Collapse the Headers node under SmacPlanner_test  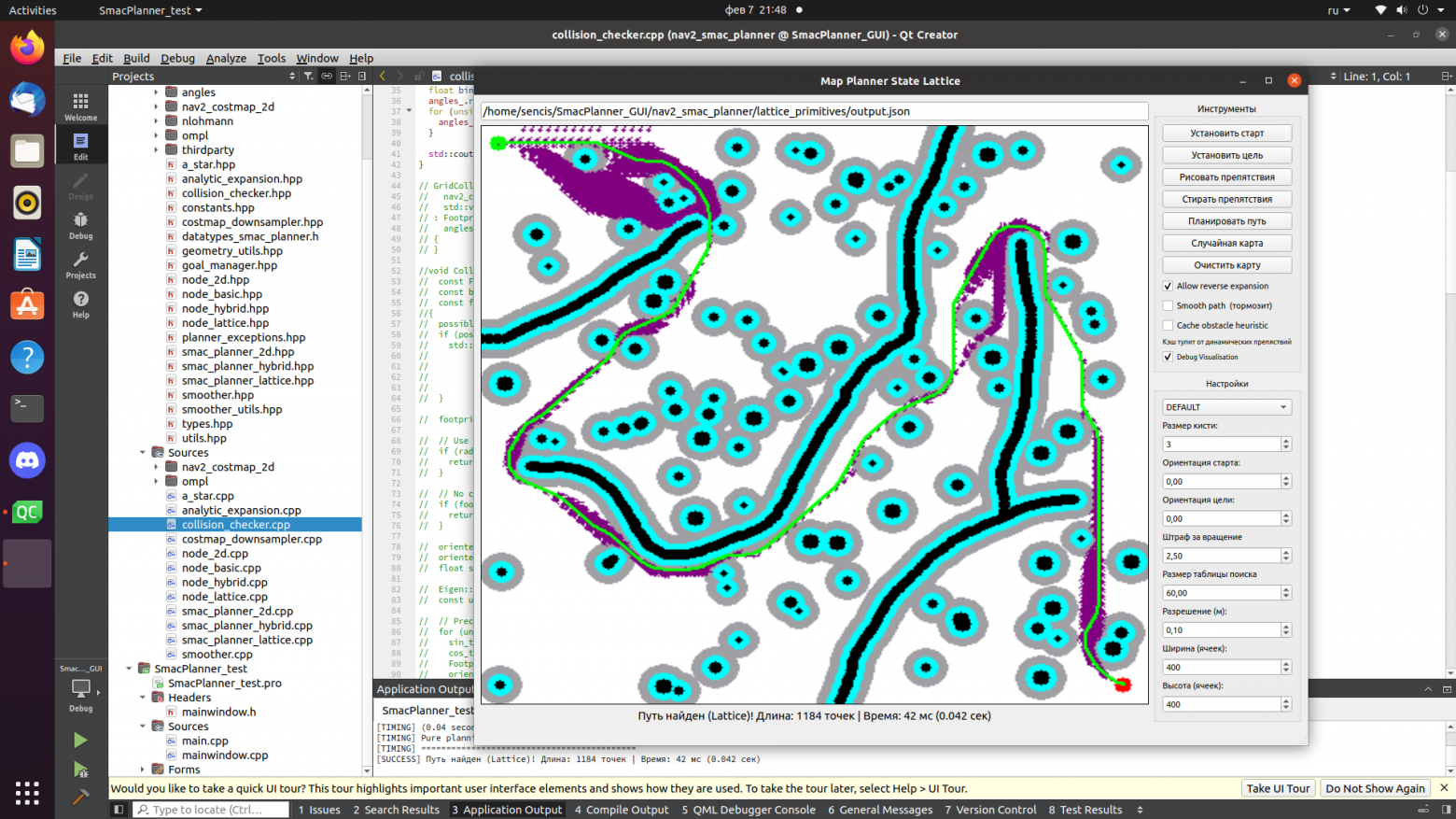(x=143, y=698)
